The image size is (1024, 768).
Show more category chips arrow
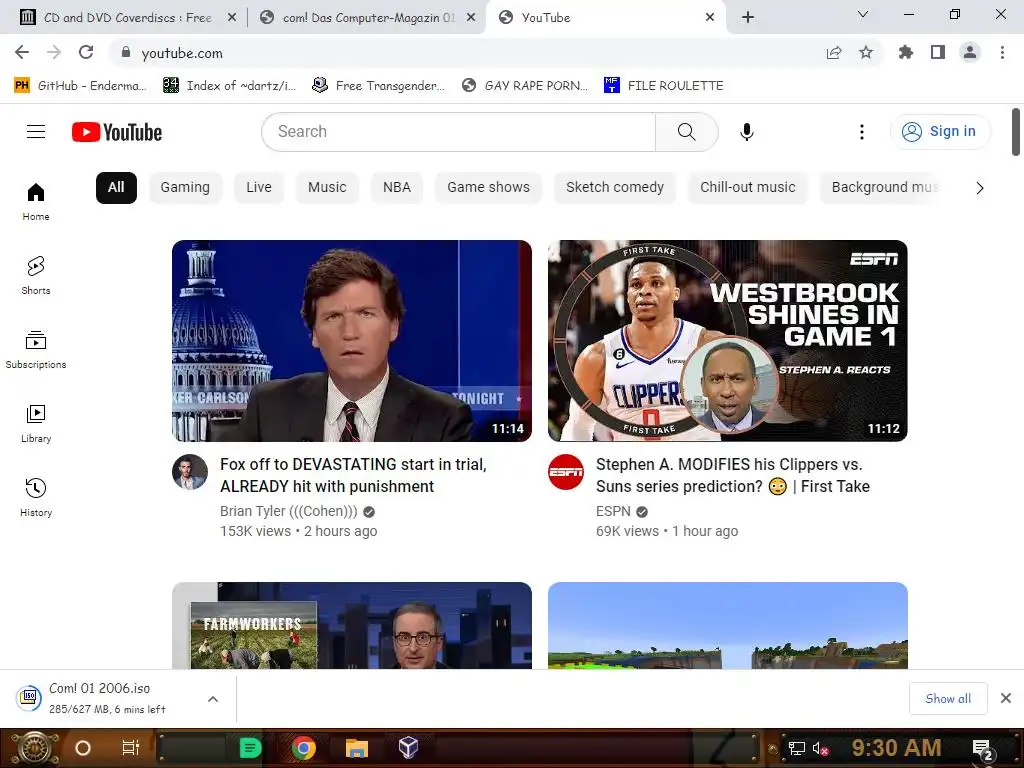980,188
